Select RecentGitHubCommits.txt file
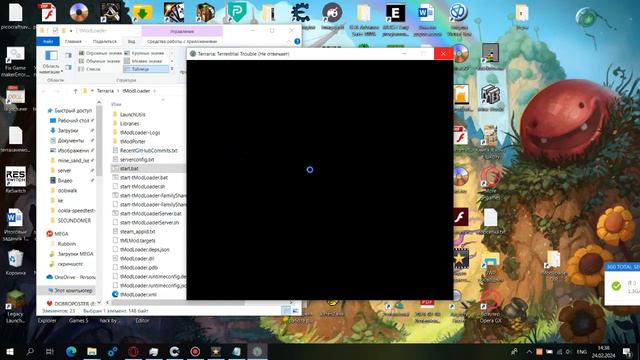 click(x=145, y=151)
